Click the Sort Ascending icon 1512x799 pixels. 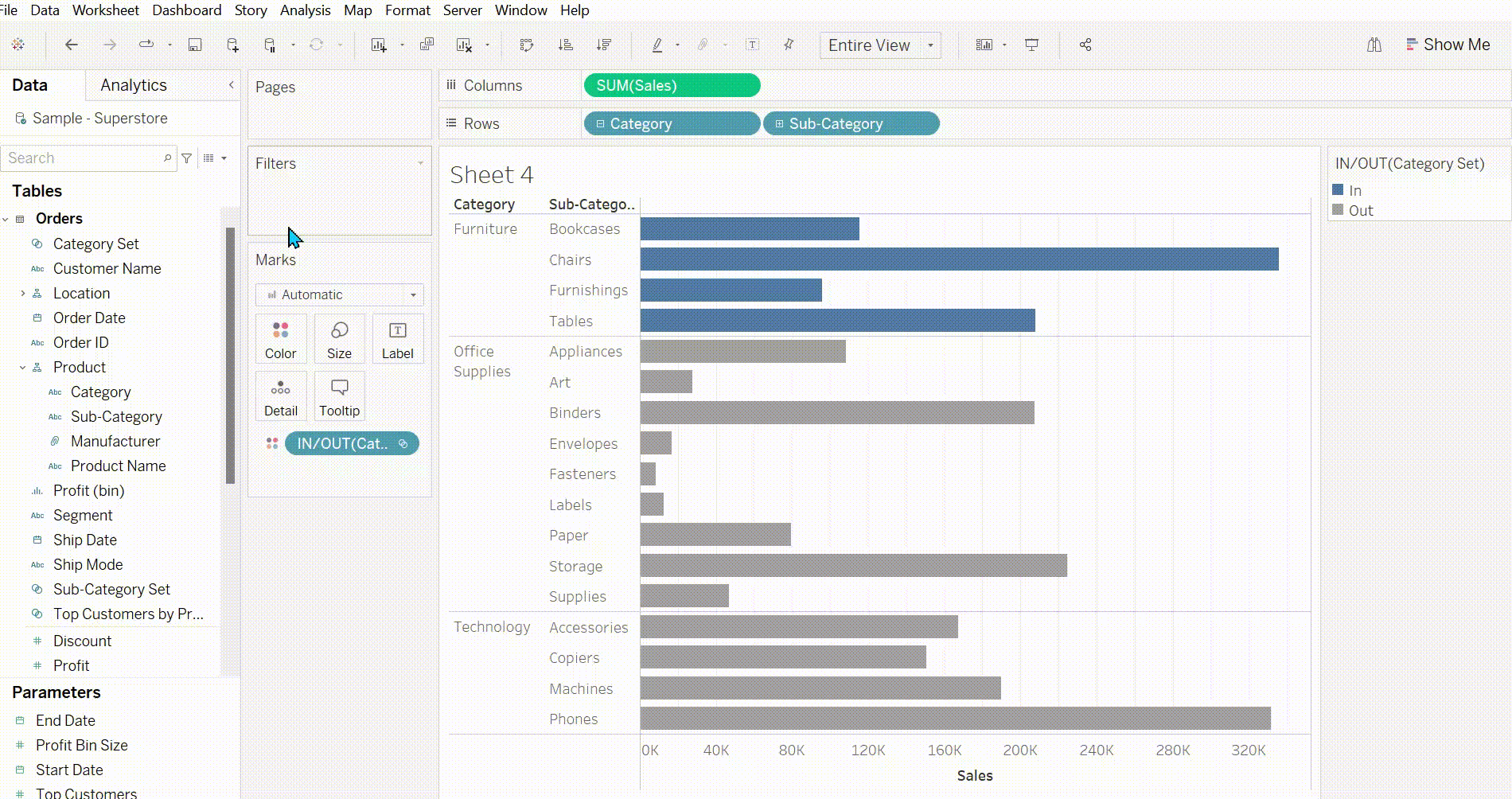(566, 45)
